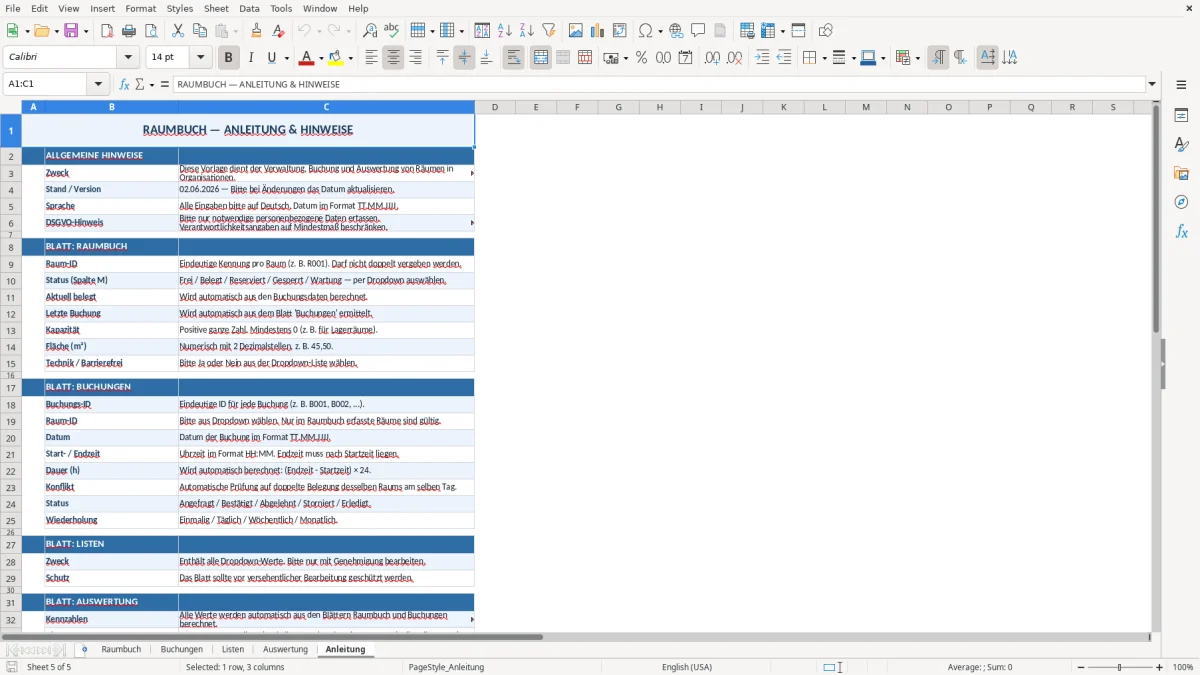
Task: Click the Clear Direct Formatting icon
Action: pos(279,31)
